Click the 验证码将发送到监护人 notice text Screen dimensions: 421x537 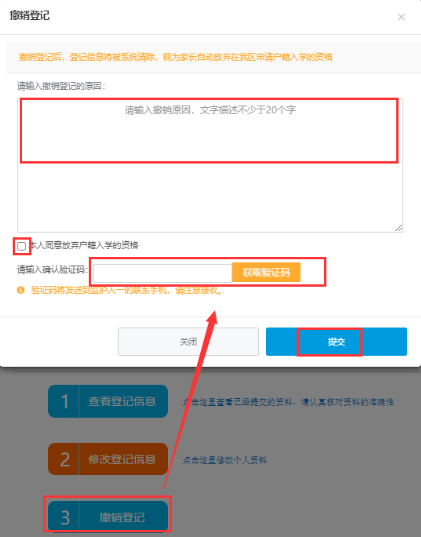127,290
